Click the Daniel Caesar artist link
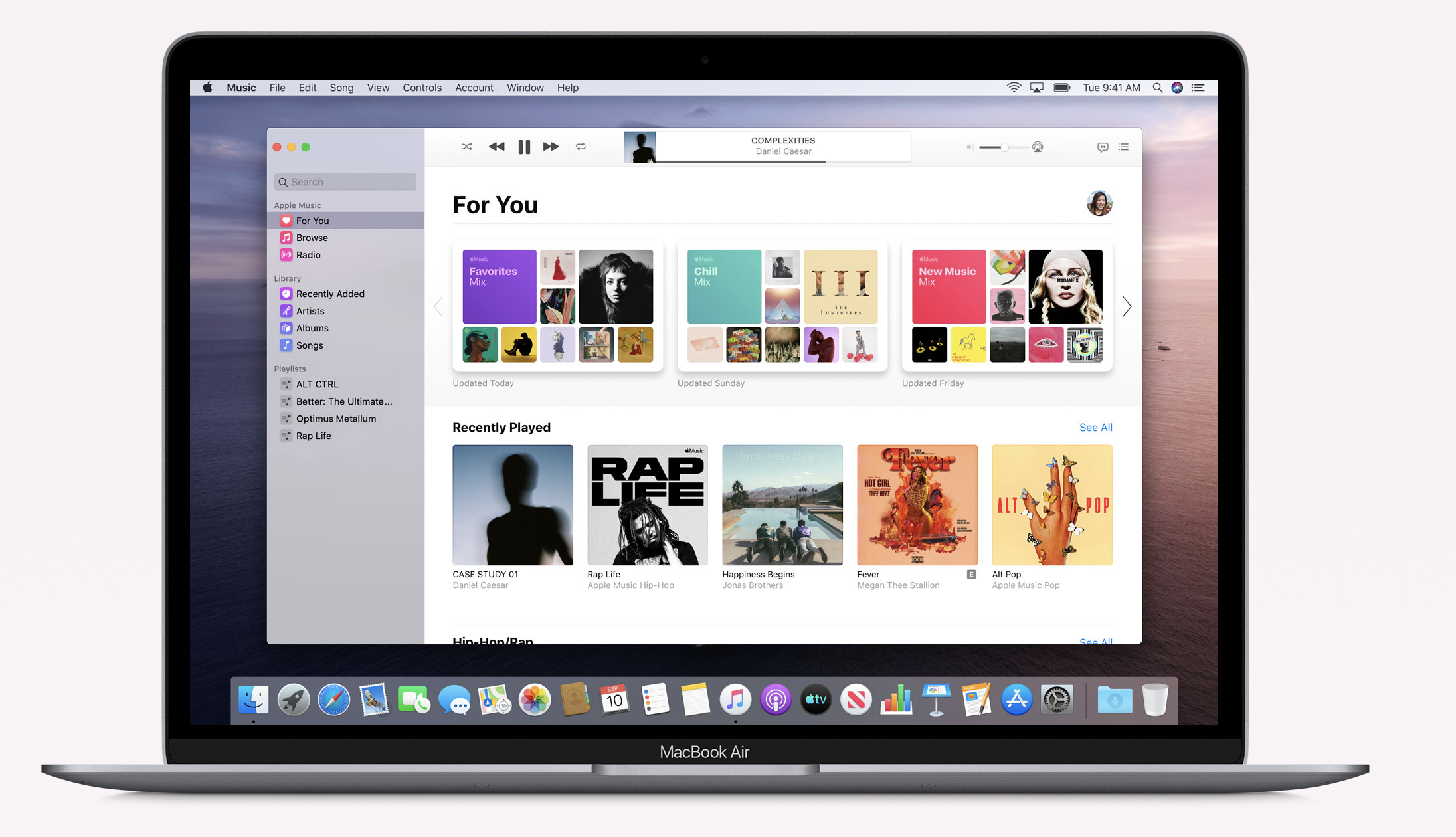The width and height of the screenshot is (1456, 837). [480, 585]
